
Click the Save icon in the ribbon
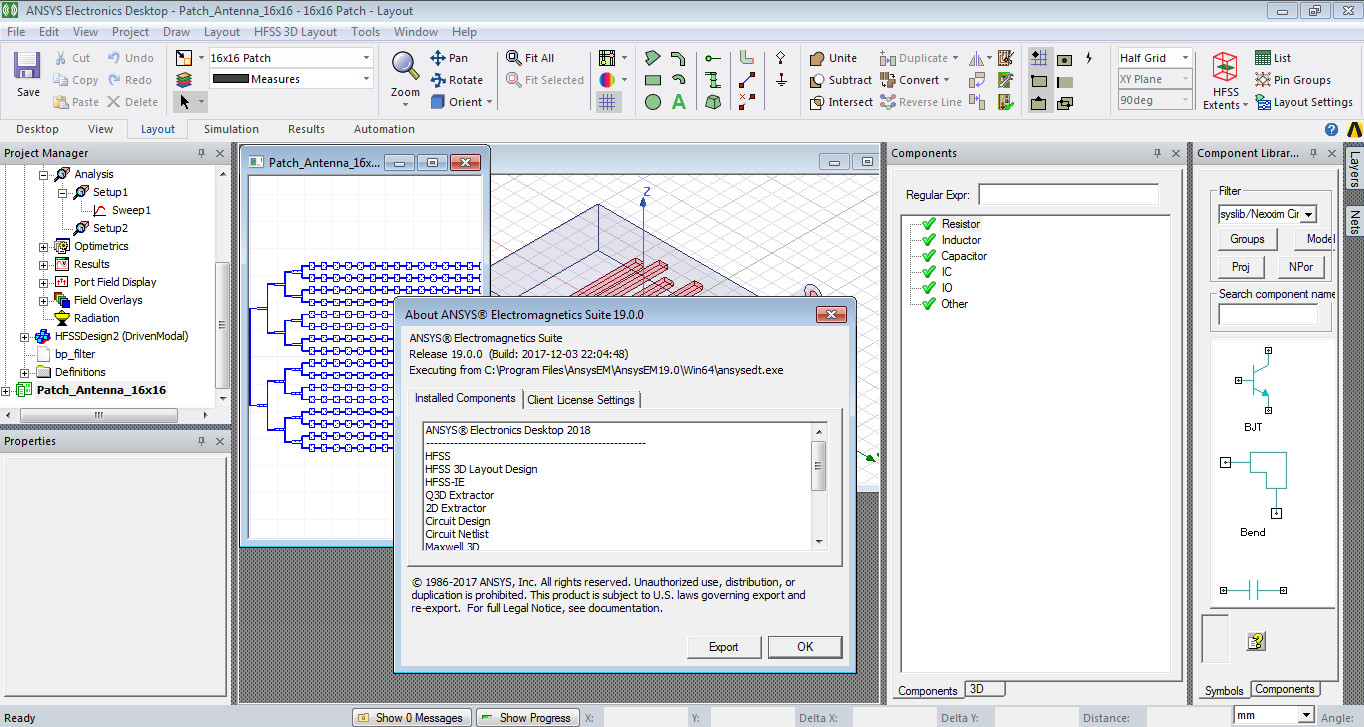pos(28,67)
